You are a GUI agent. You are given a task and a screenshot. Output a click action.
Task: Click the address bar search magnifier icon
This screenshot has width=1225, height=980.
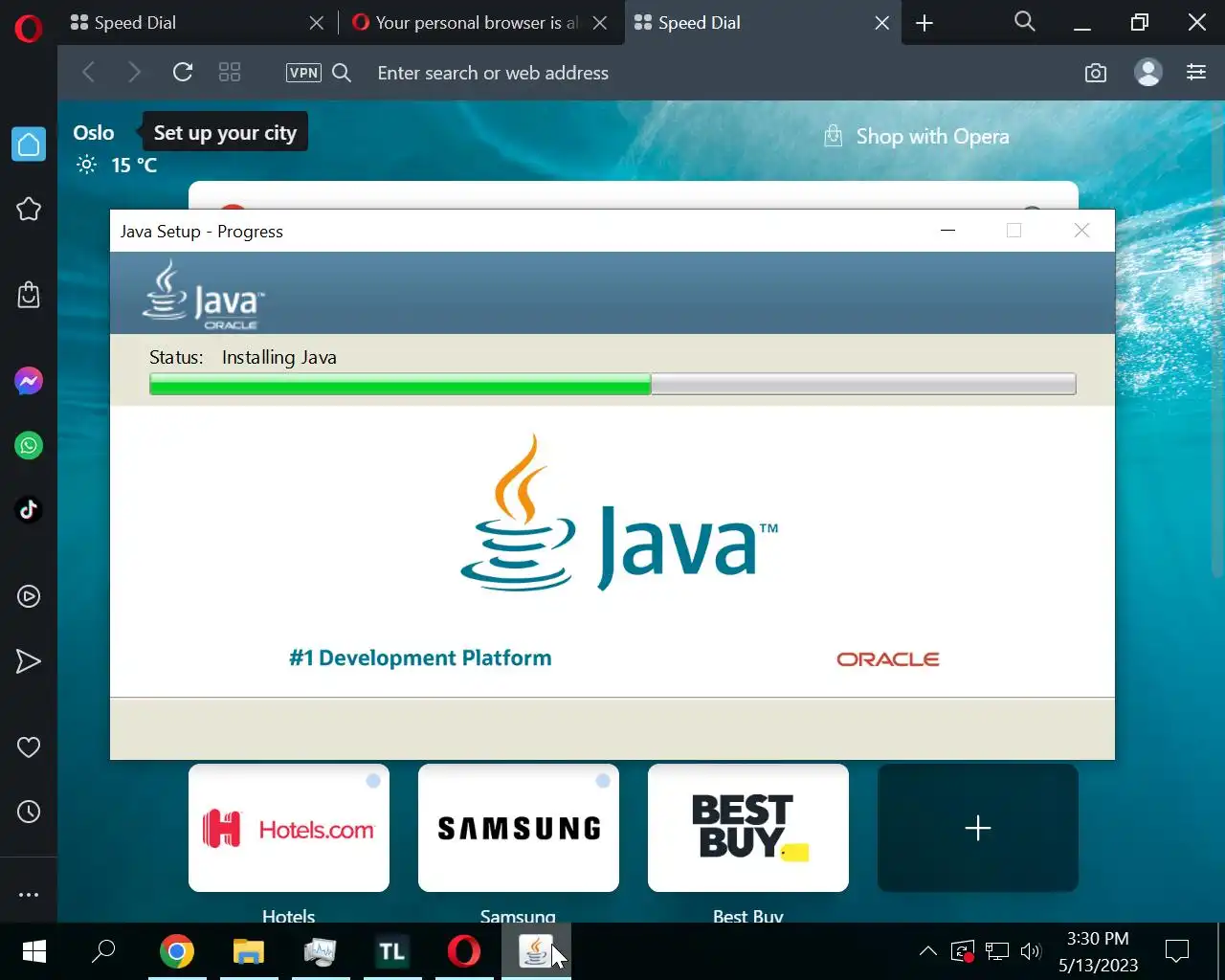(342, 73)
